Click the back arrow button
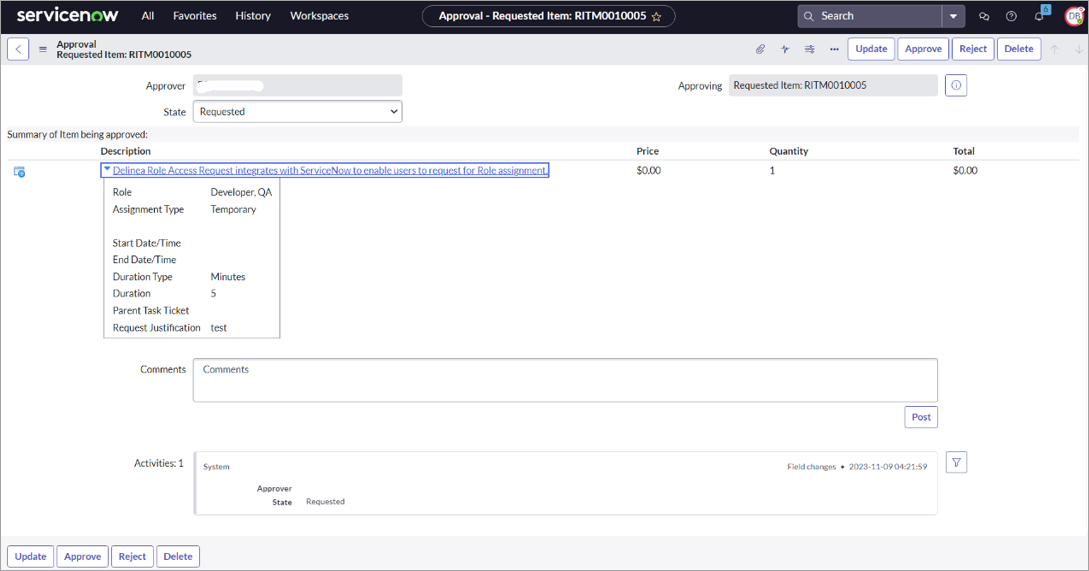1089x571 pixels. tap(18, 49)
